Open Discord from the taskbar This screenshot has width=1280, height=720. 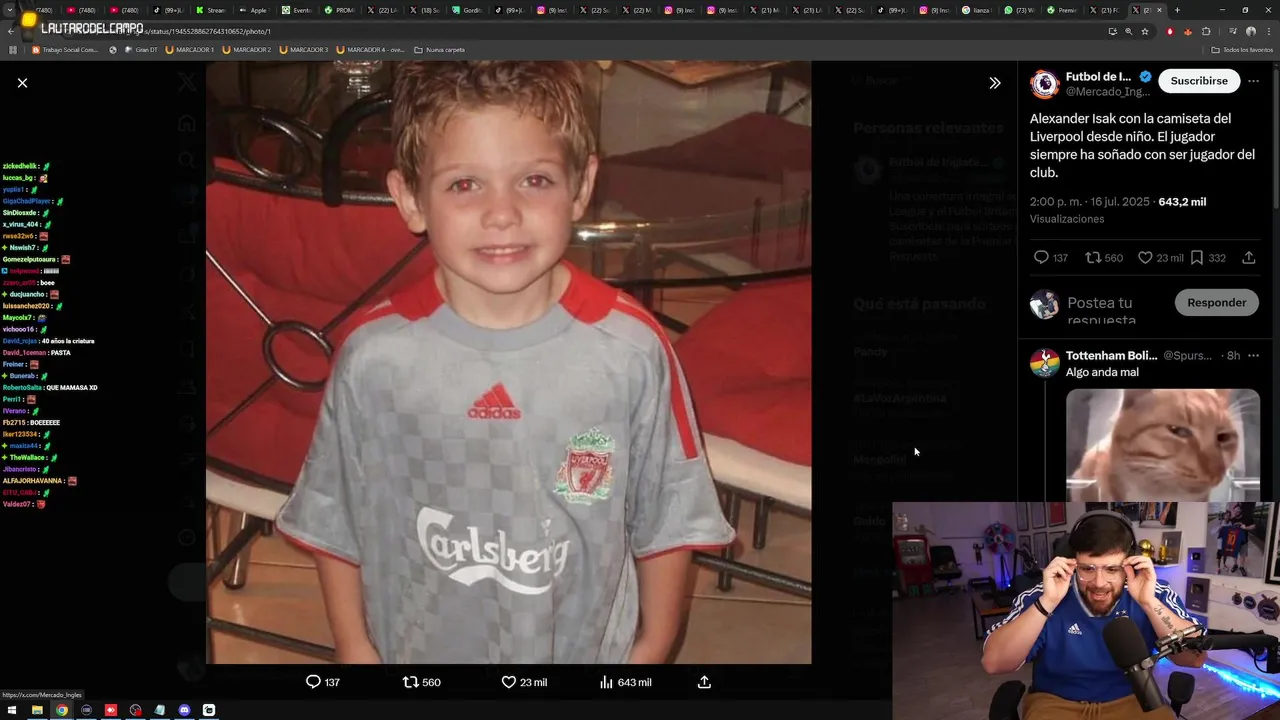tap(184, 710)
